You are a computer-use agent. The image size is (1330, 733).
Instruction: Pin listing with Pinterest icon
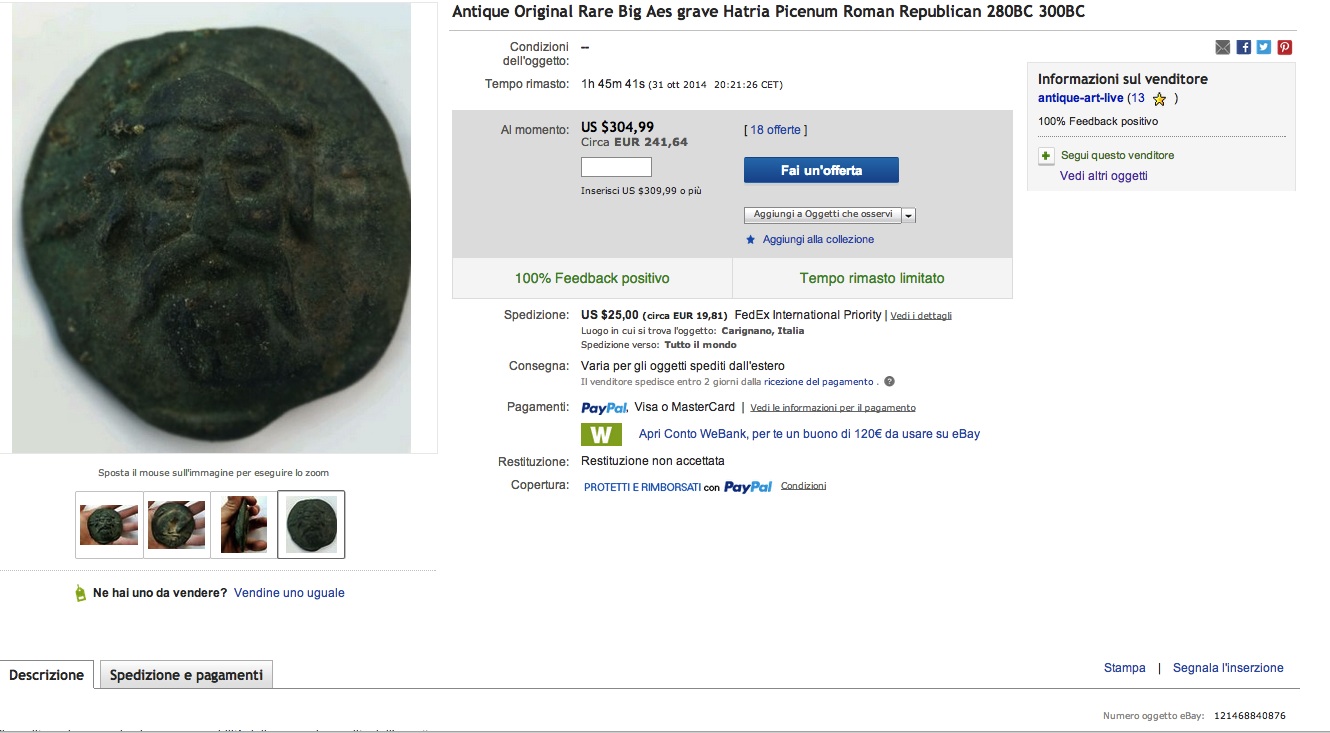pos(1285,47)
